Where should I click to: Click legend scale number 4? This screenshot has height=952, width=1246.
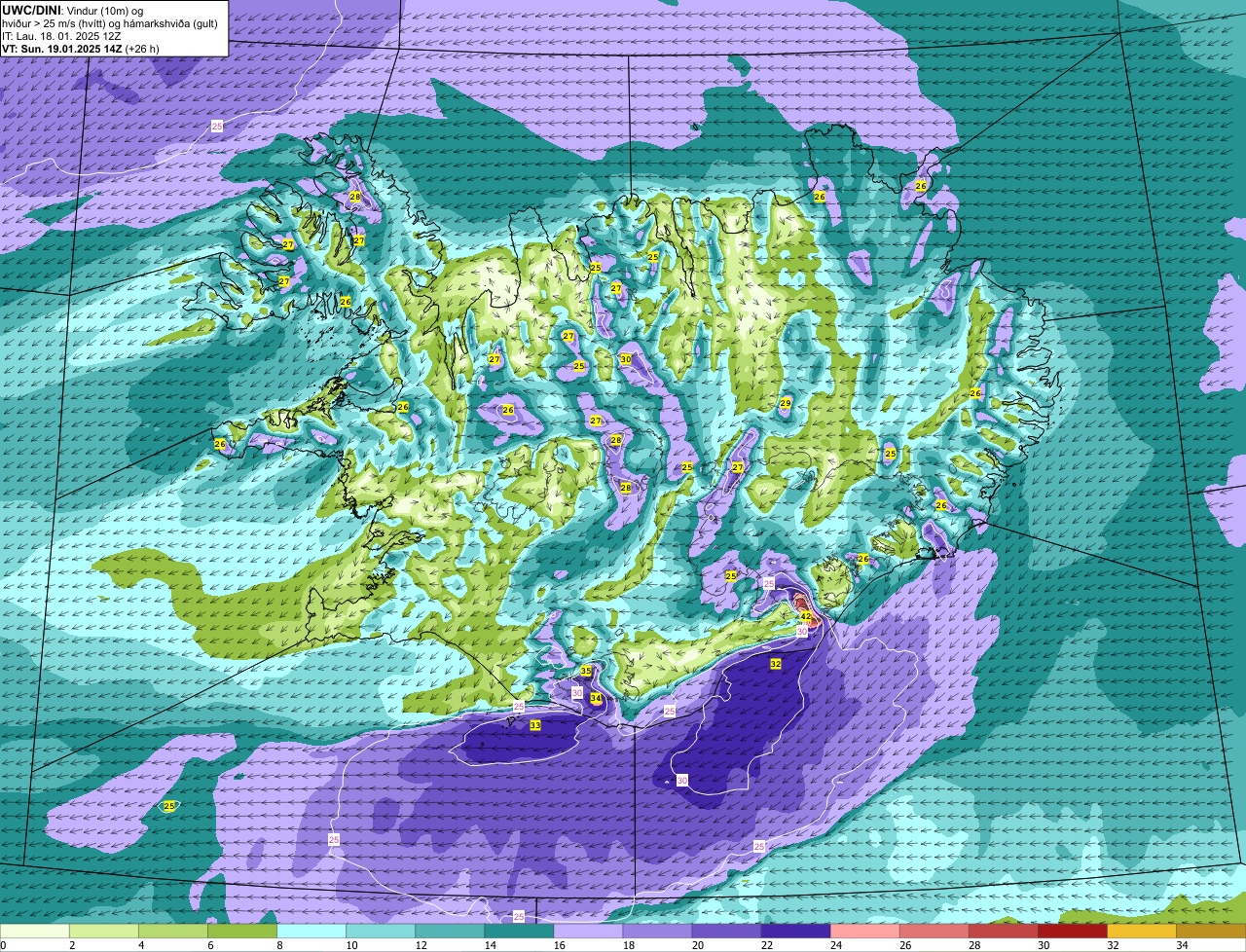(140, 945)
